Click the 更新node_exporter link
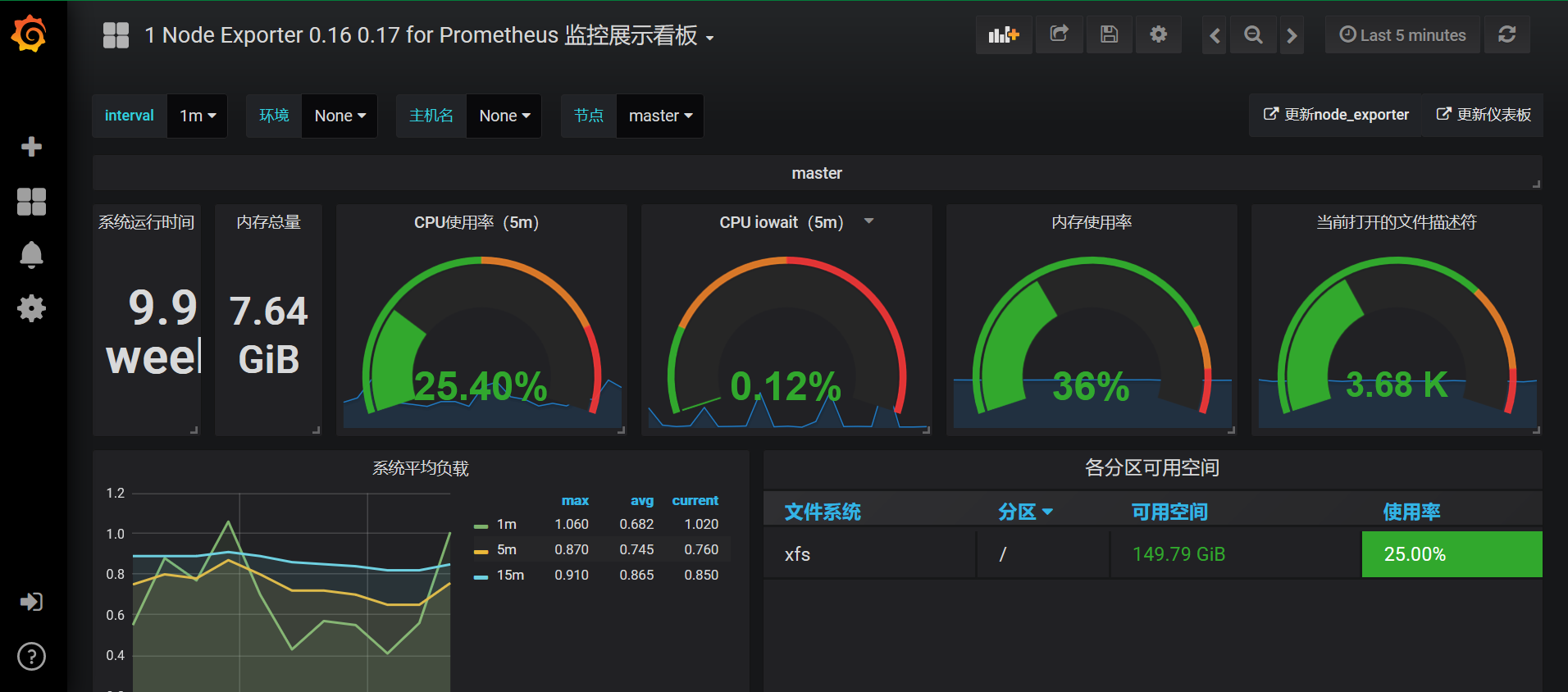The width and height of the screenshot is (1568, 692). (x=1337, y=115)
